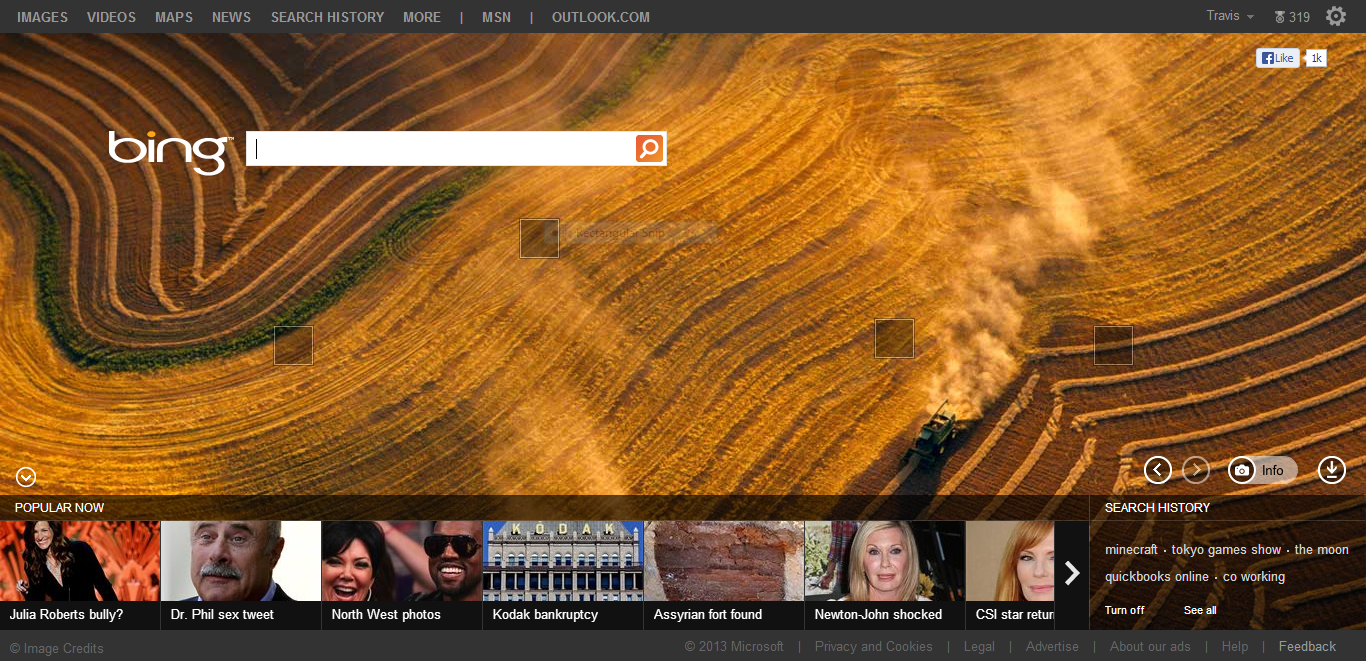
Task: Open the Travis account dropdown
Action: pos(1230,16)
